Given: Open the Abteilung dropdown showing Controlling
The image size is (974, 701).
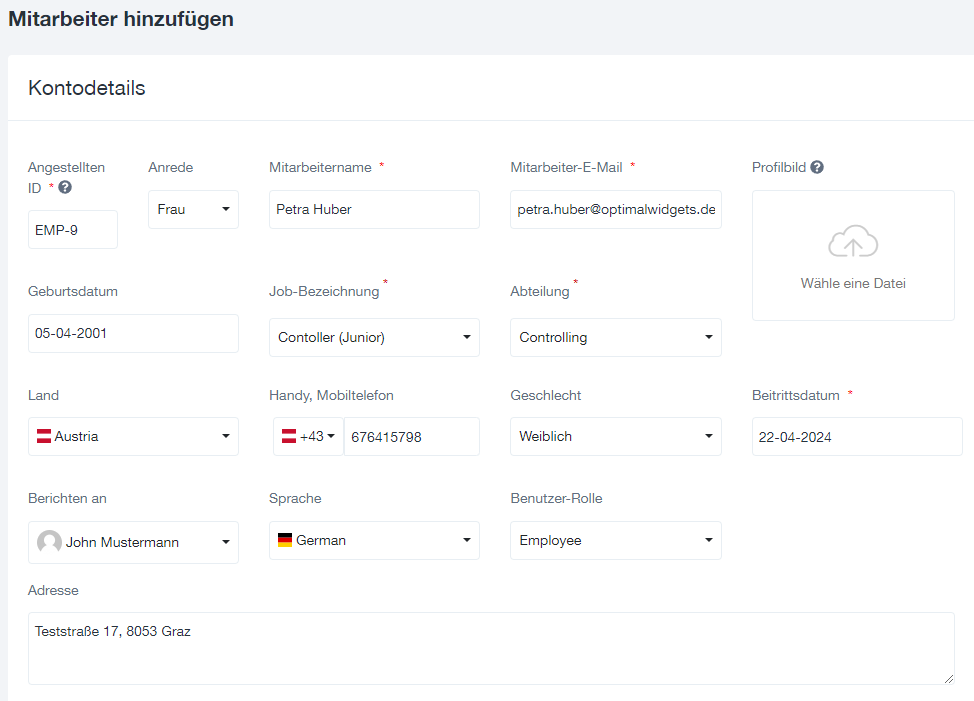Looking at the screenshot, I should click(616, 337).
